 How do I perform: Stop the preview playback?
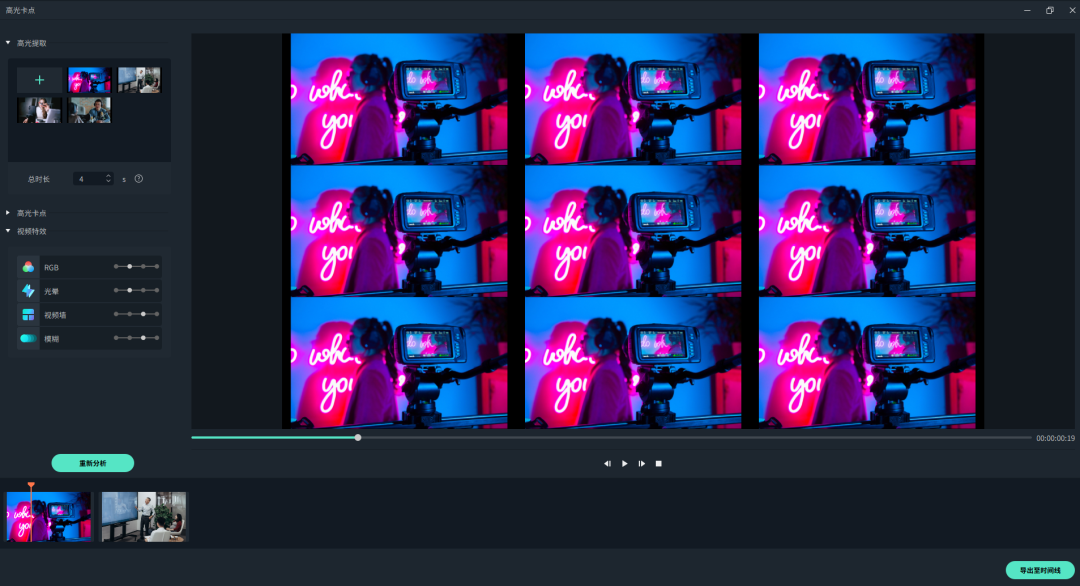point(659,464)
